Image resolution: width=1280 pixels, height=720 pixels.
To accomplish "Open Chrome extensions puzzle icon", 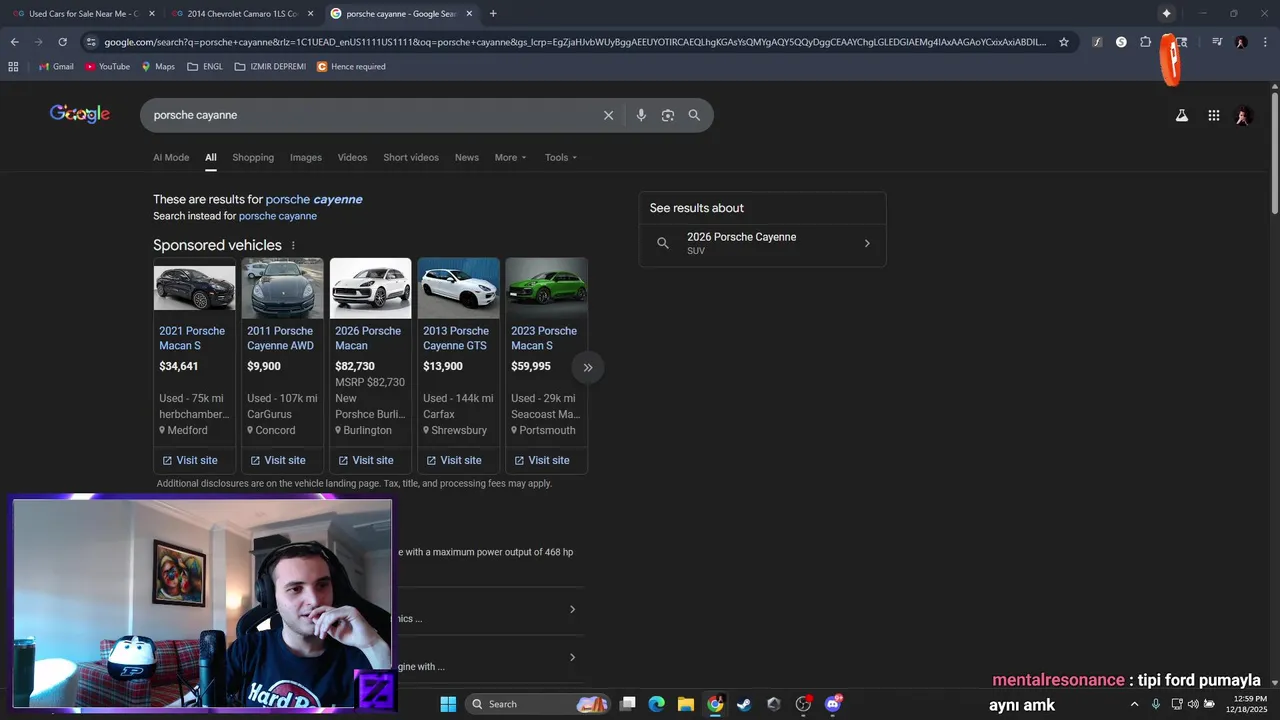I will pyautogui.click(x=1146, y=42).
